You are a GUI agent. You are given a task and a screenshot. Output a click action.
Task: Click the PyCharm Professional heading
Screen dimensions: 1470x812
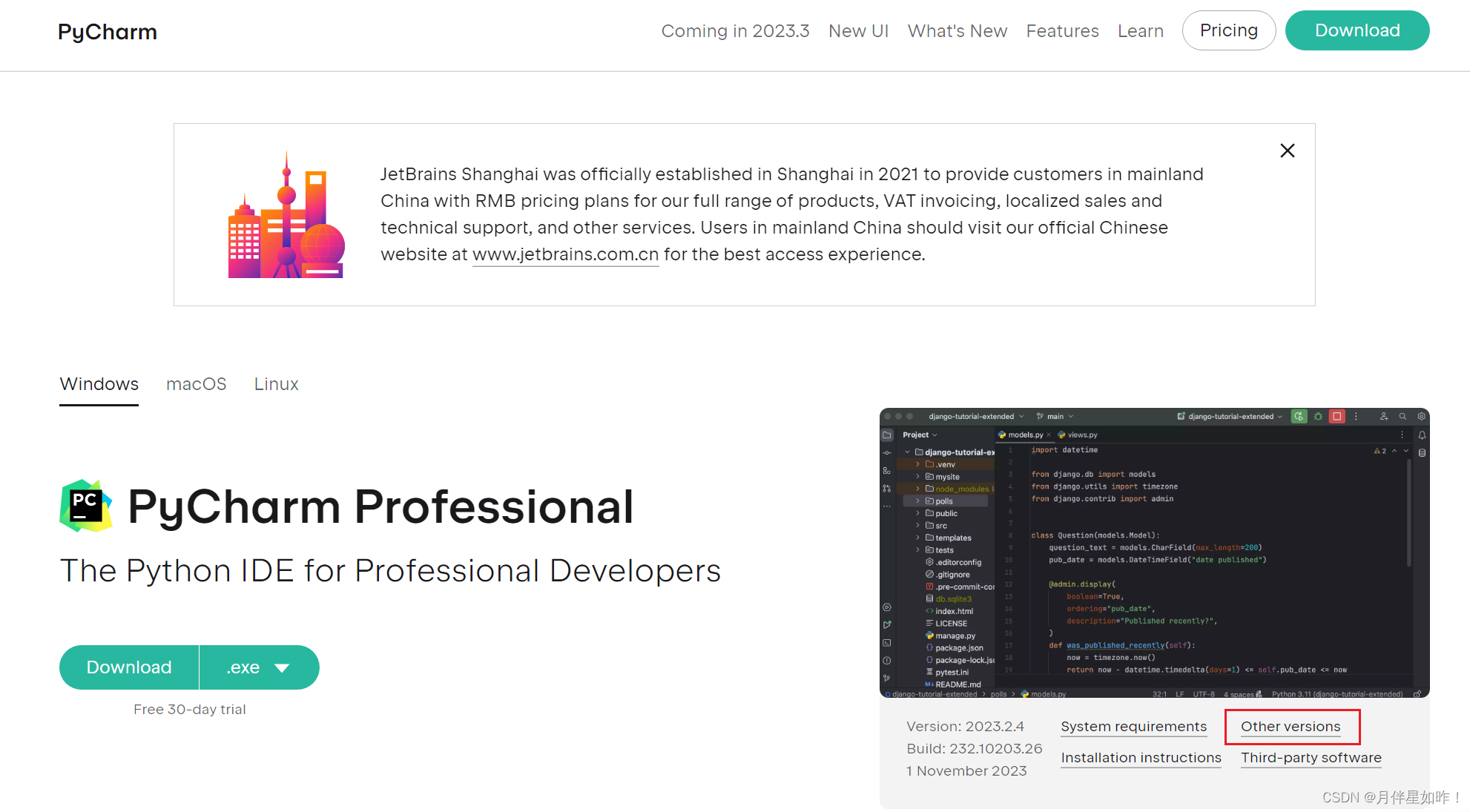coord(380,507)
